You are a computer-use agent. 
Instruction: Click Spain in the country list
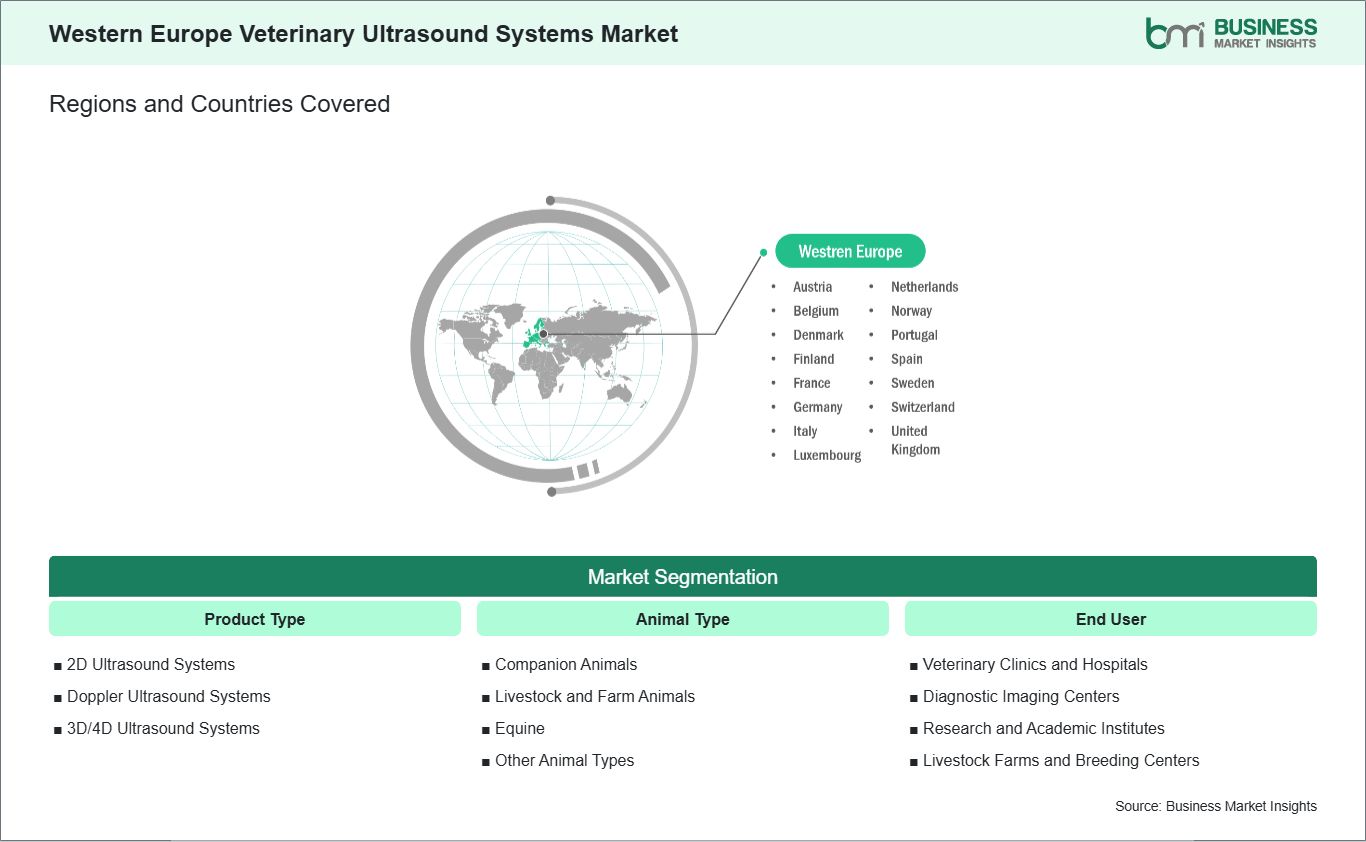907,359
